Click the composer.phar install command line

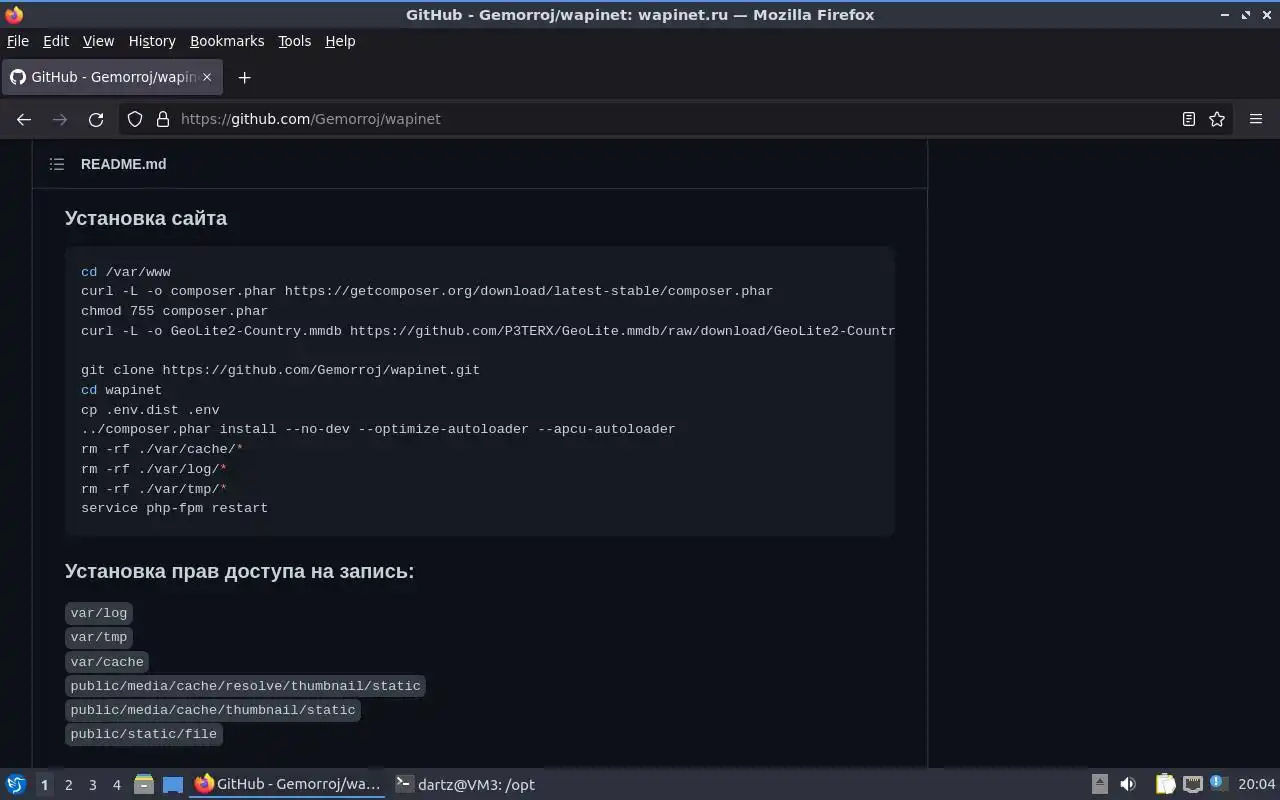[x=378, y=429]
